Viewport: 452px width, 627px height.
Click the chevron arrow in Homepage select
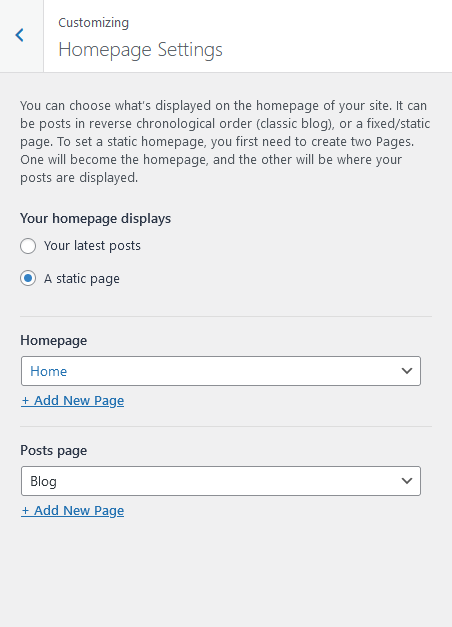coord(407,371)
